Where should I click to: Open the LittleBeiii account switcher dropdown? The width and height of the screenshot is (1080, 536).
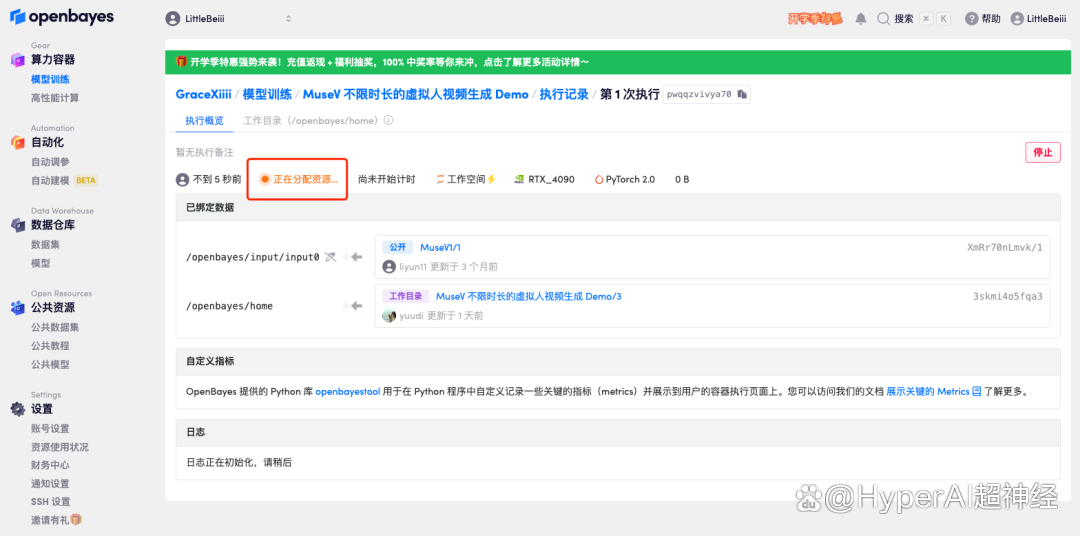pos(229,19)
